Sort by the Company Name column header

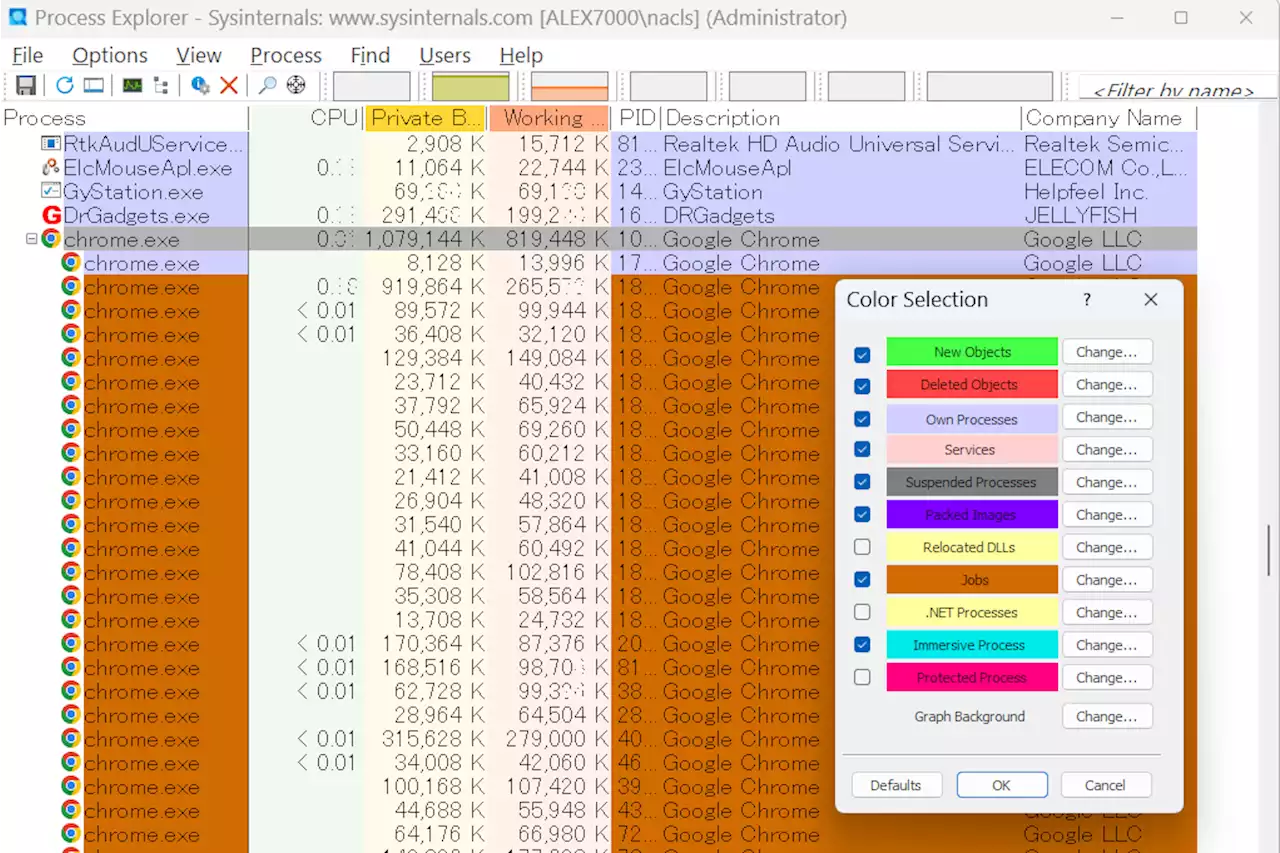[x=1108, y=118]
